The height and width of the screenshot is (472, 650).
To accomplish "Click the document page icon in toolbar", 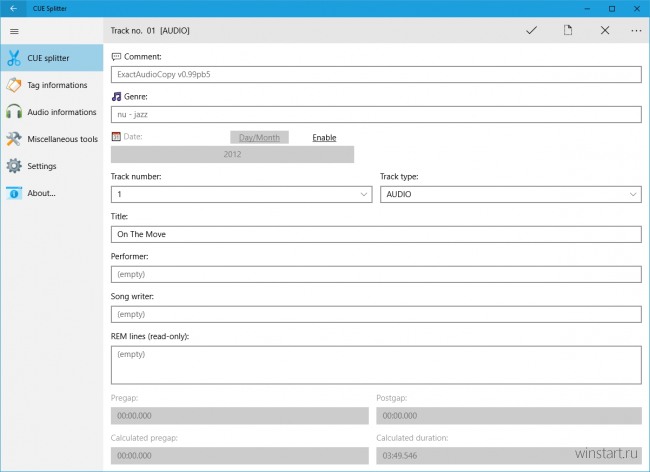I will (x=567, y=31).
